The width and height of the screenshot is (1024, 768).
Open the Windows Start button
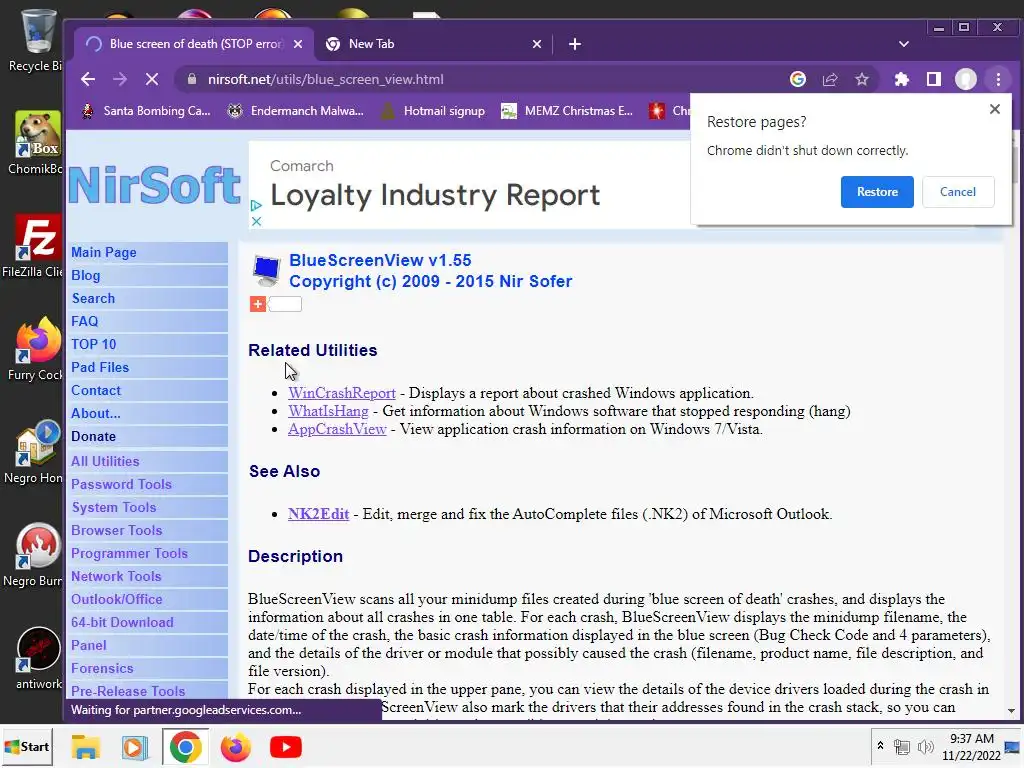[27, 747]
